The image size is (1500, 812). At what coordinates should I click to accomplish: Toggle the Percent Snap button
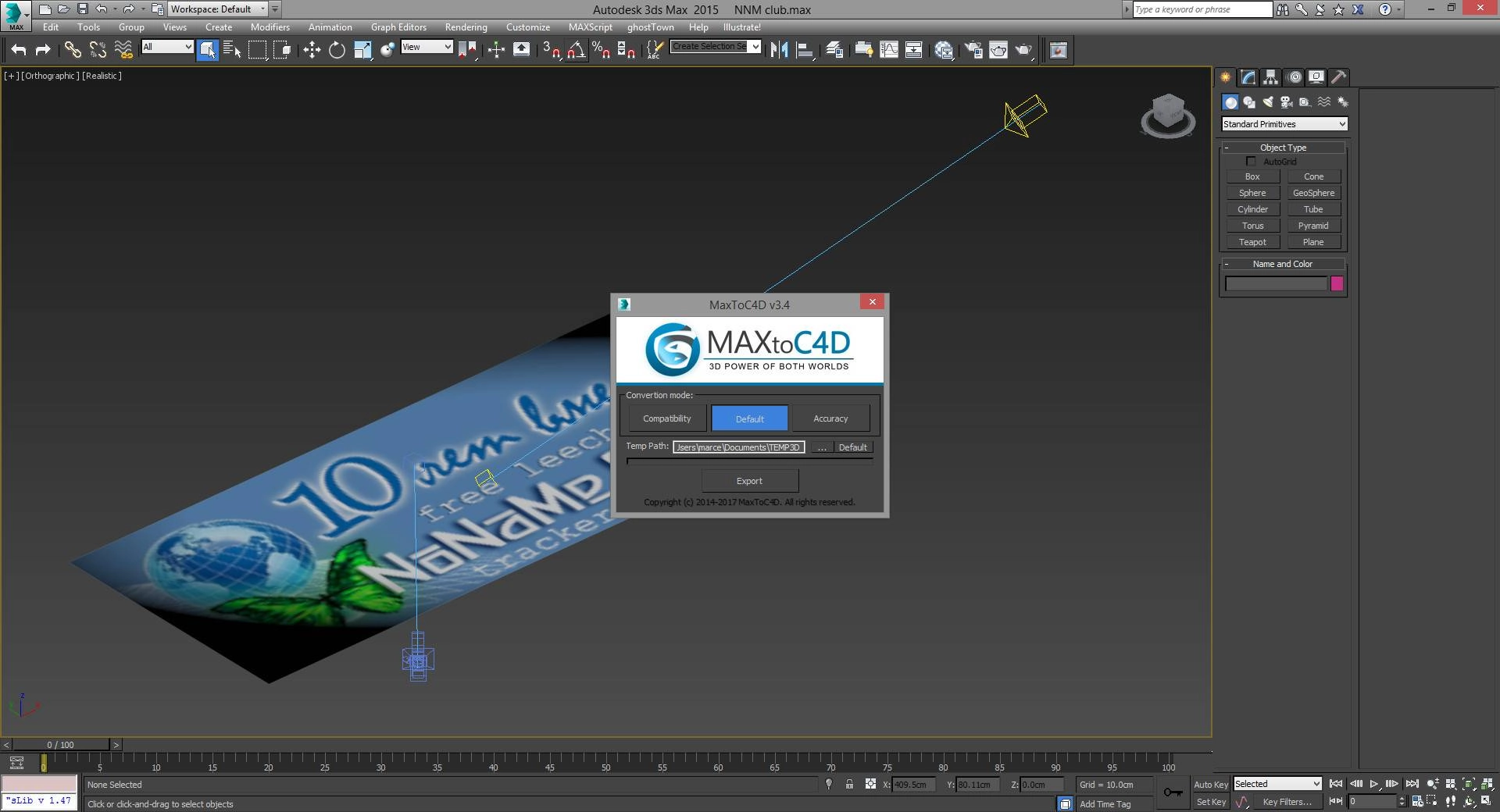tap(601, 50)
